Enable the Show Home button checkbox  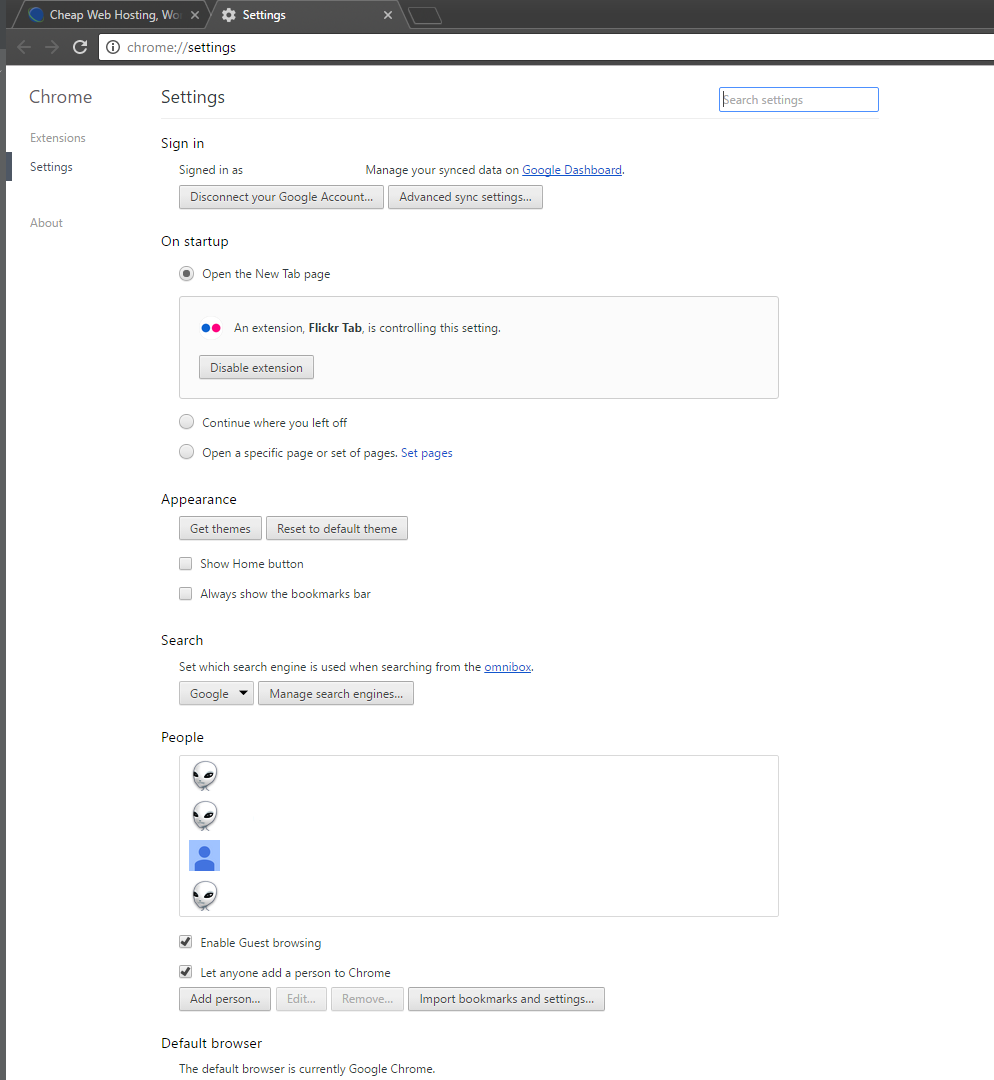click(x=185, y=563)
